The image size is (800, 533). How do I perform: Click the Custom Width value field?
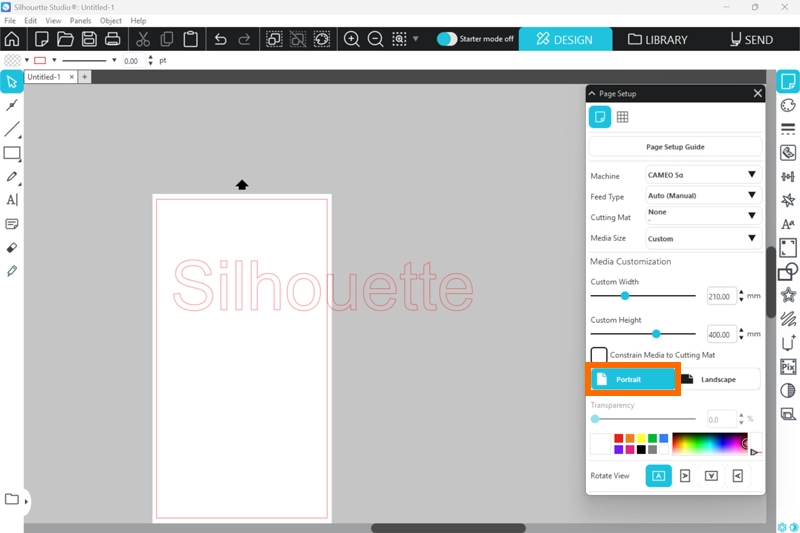[x=720, y=297]
